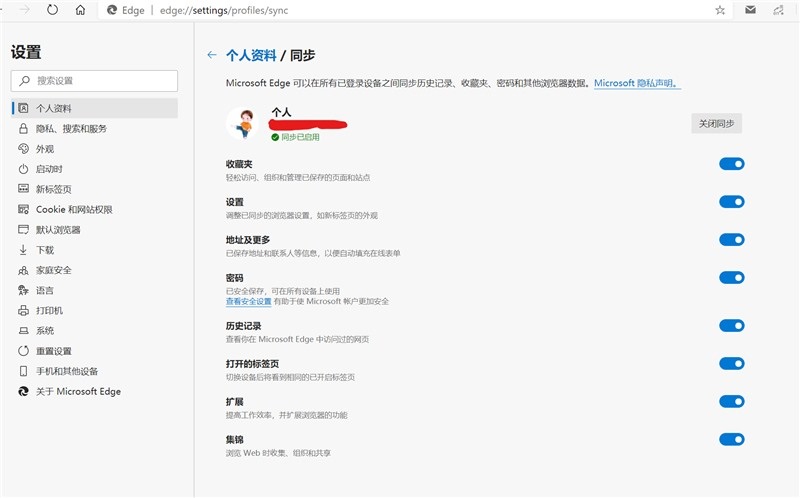800x498 pixels.
Task: Disable 地址及更多 sync toggle
Action: 732,239
